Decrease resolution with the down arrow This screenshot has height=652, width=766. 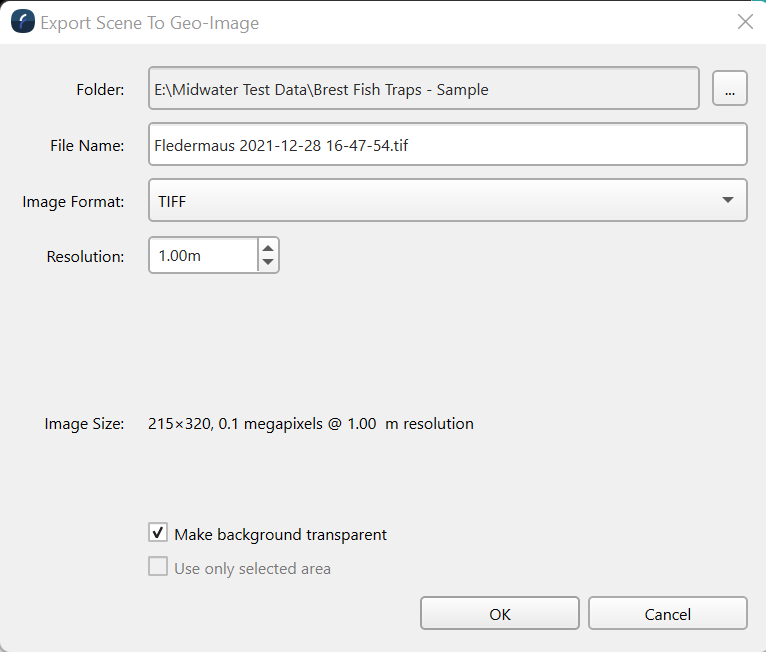tap(267, 263)
